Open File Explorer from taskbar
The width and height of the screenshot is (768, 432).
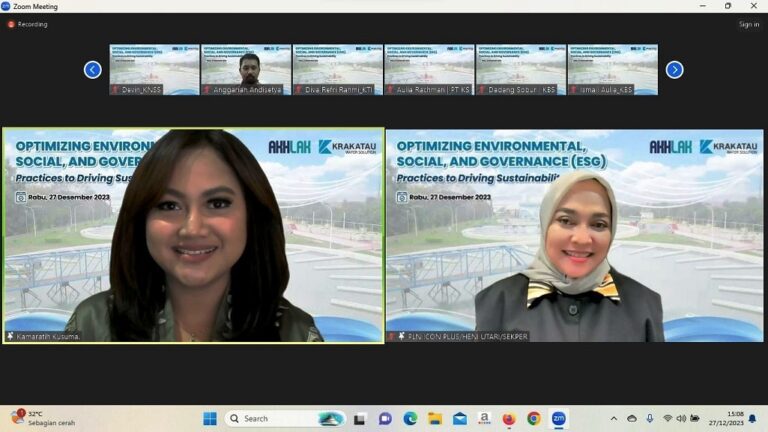[x=435, y=419]
